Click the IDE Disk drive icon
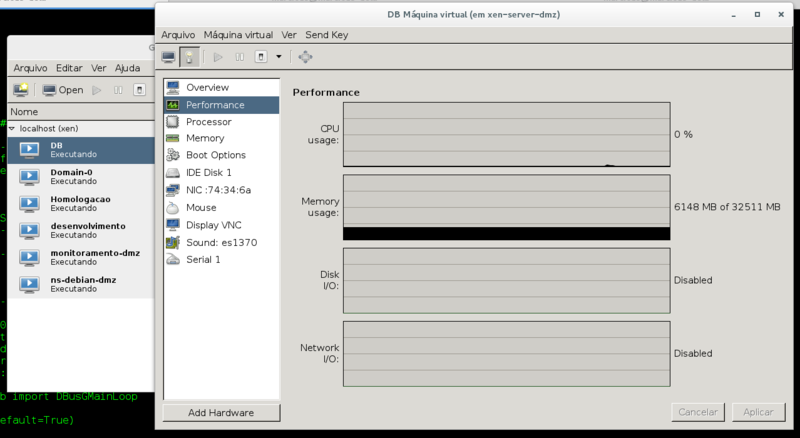Image resolution: width=800 pixels, height=438 pixels. [x=173, y=173]
